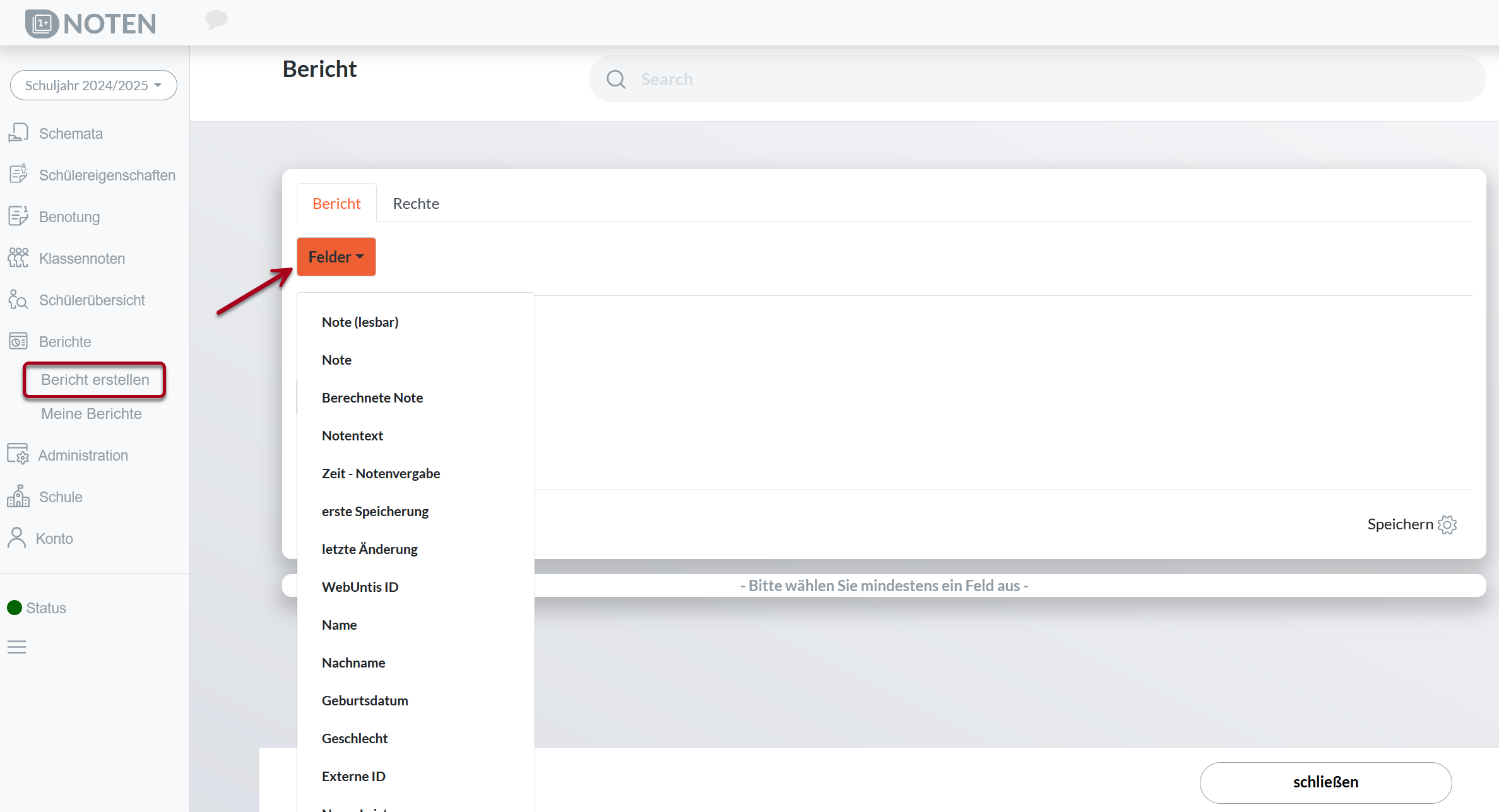This screenshot has height=812, width=1499.
Task: Switch to the Rechte tab
Action: [415, 203]
